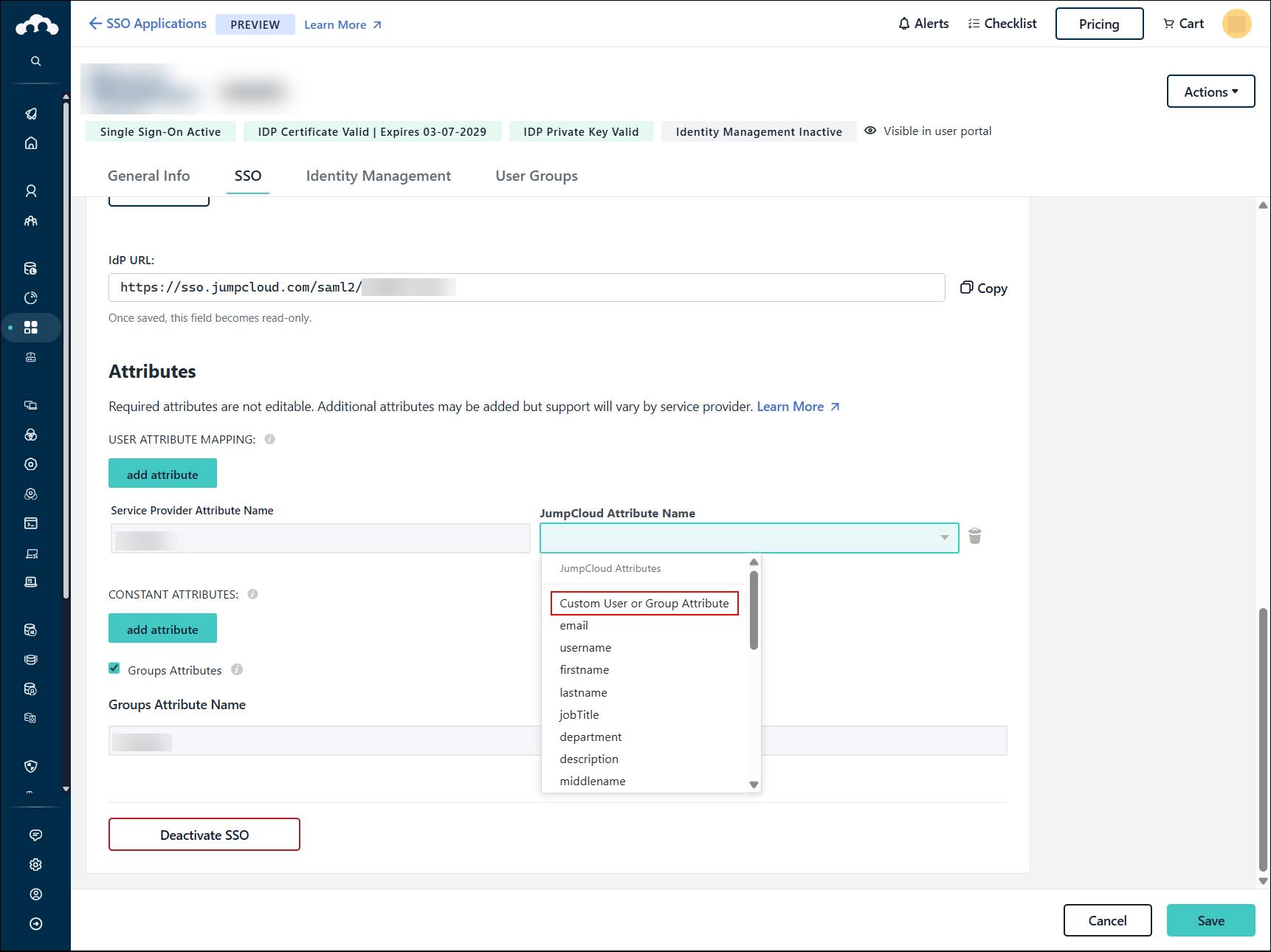This screenshot has width=1271, height=952.
Task: Open Users via the single-person sidebar icon
Action: tap(31, 191)
